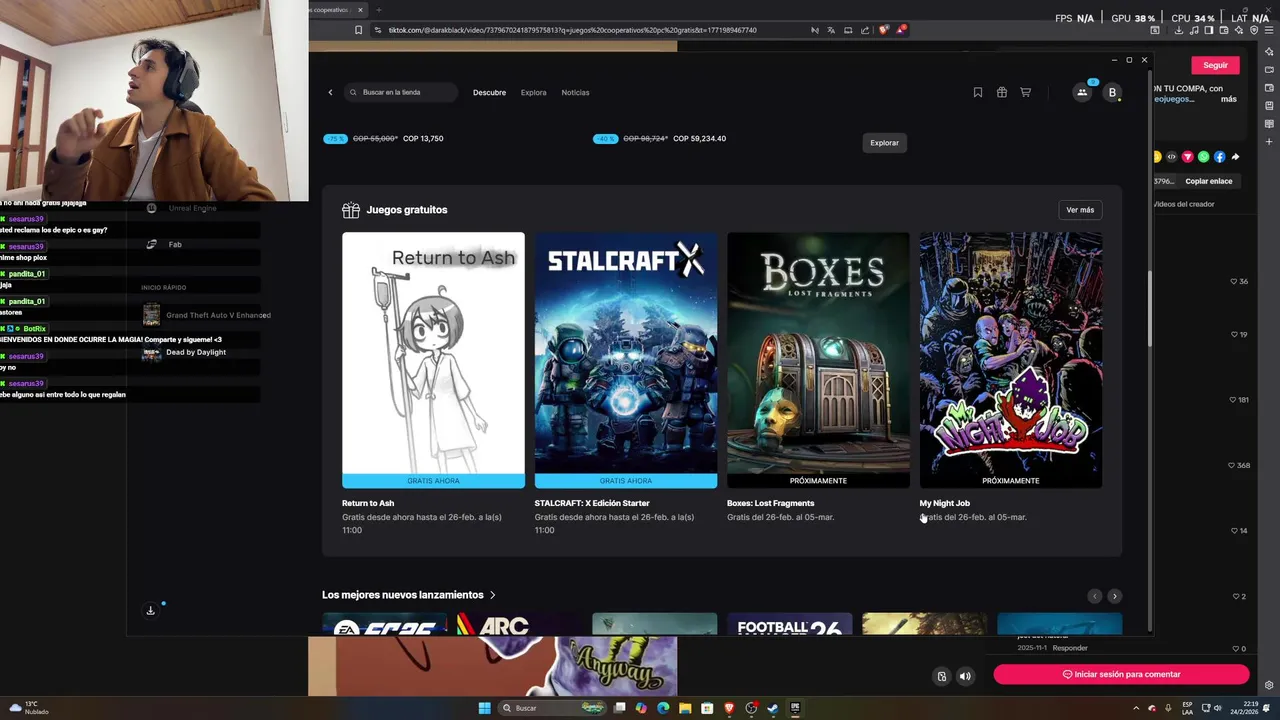Click the Explorar button

click(x=884, y=143)
